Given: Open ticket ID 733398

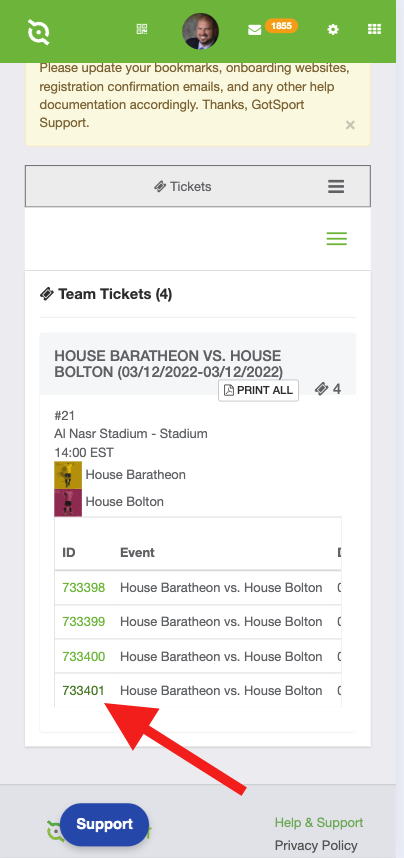Looking at the screenshot, I should coord(84,588).
